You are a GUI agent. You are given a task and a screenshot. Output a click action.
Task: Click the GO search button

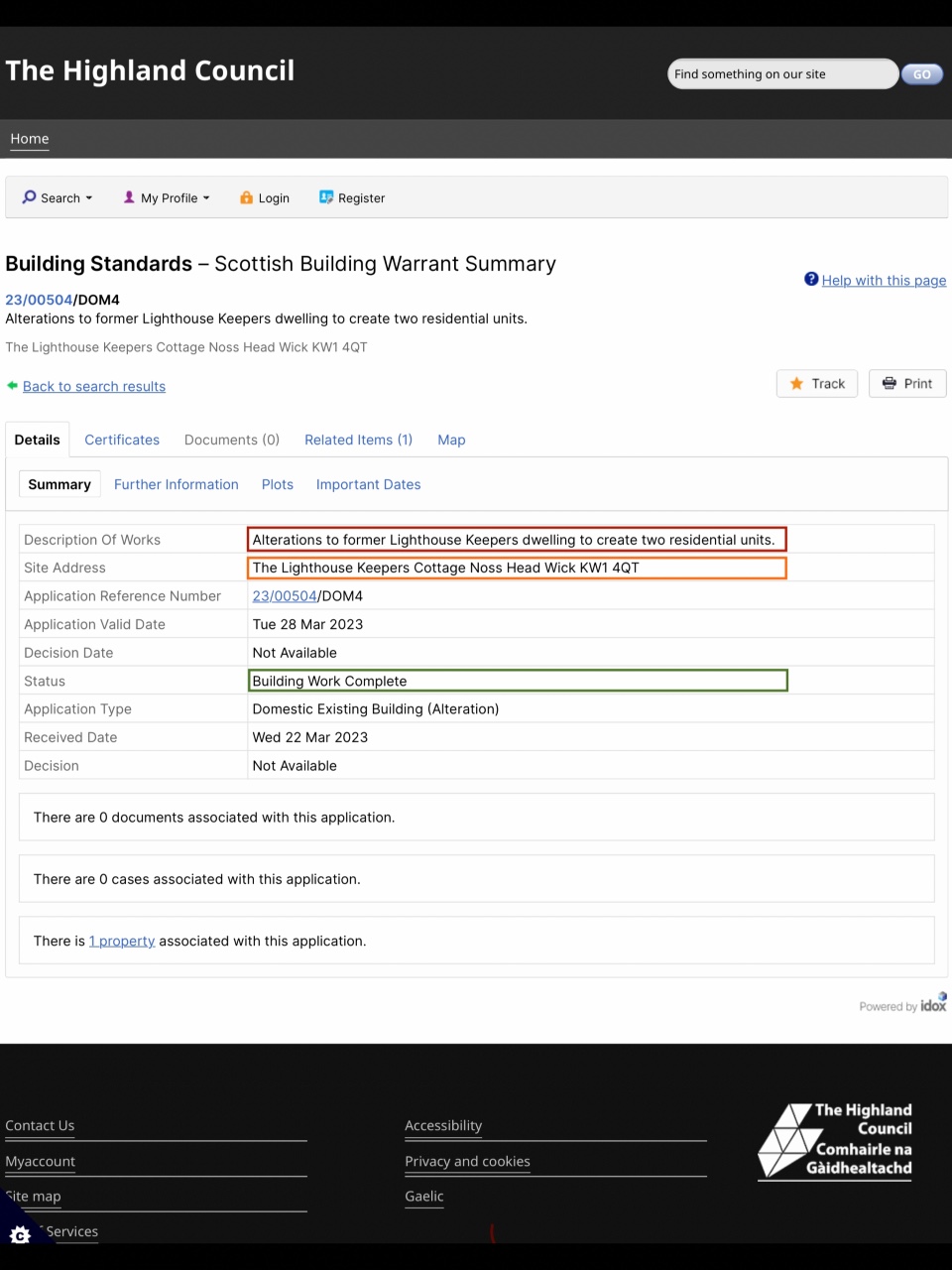pos(921,74)
